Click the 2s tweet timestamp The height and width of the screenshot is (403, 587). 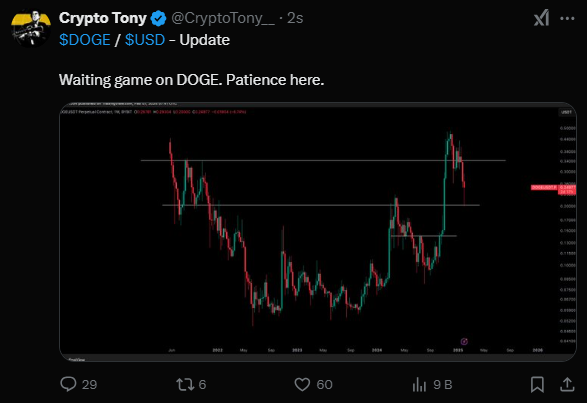click(295, 18)
